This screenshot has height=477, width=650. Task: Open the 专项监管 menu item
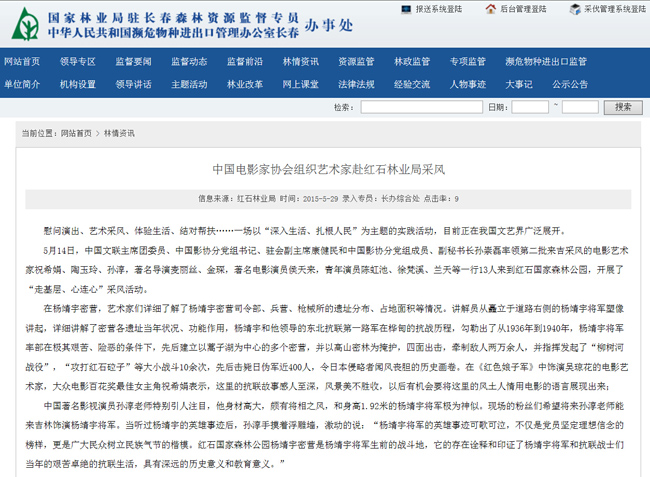pos(468,62)
